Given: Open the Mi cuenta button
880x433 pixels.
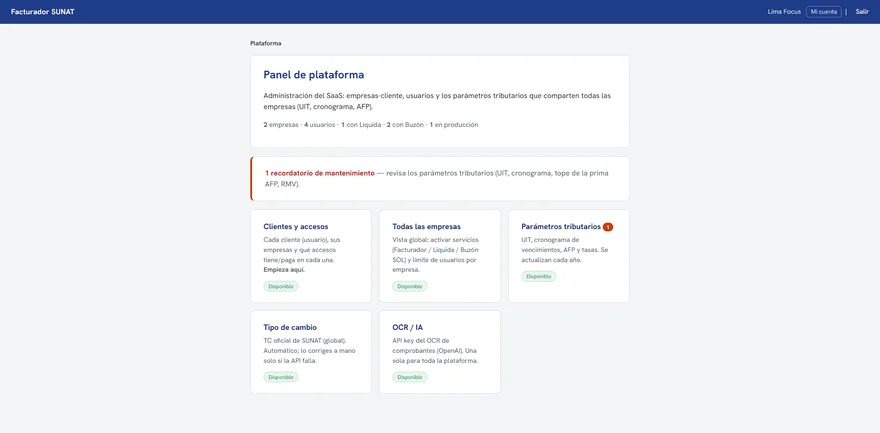Looking at the screenshot, I should (x=823, y=12).
